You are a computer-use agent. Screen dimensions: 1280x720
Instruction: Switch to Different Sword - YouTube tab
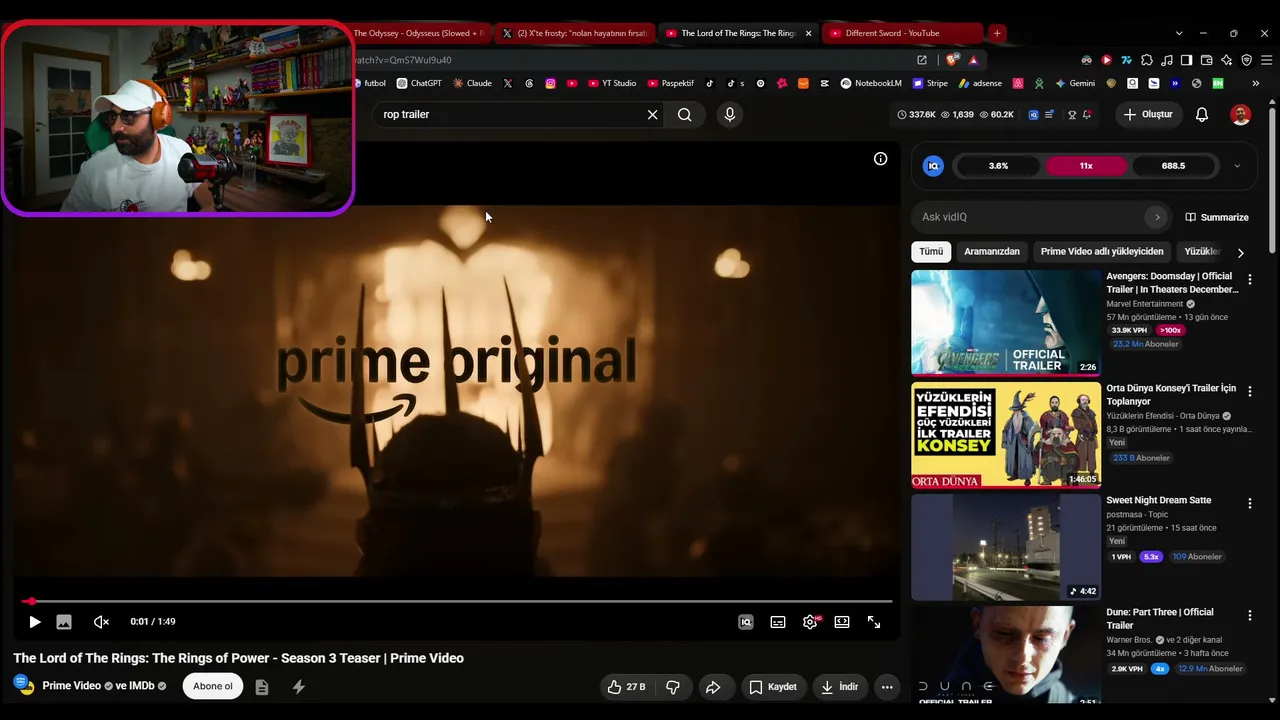(902, 33)
